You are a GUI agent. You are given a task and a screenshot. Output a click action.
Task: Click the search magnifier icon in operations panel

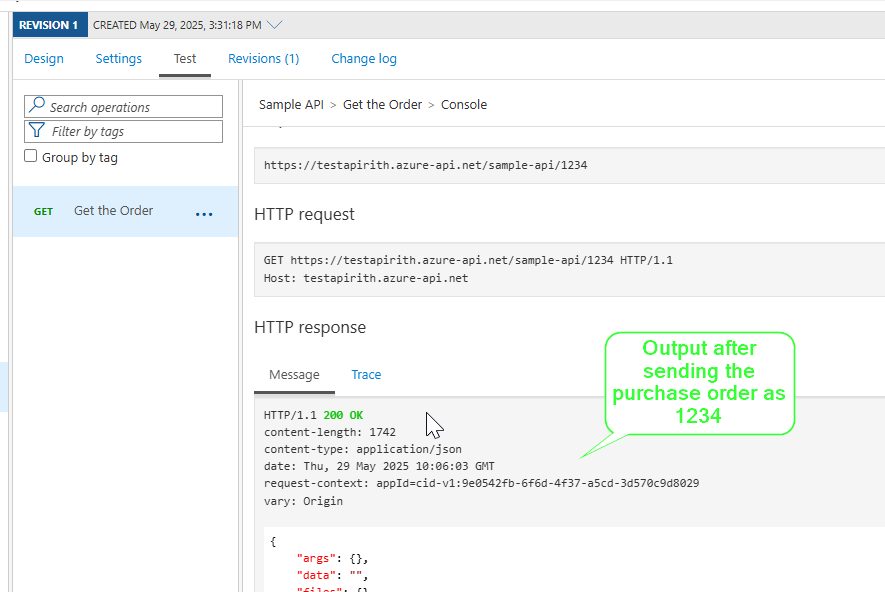35,106
